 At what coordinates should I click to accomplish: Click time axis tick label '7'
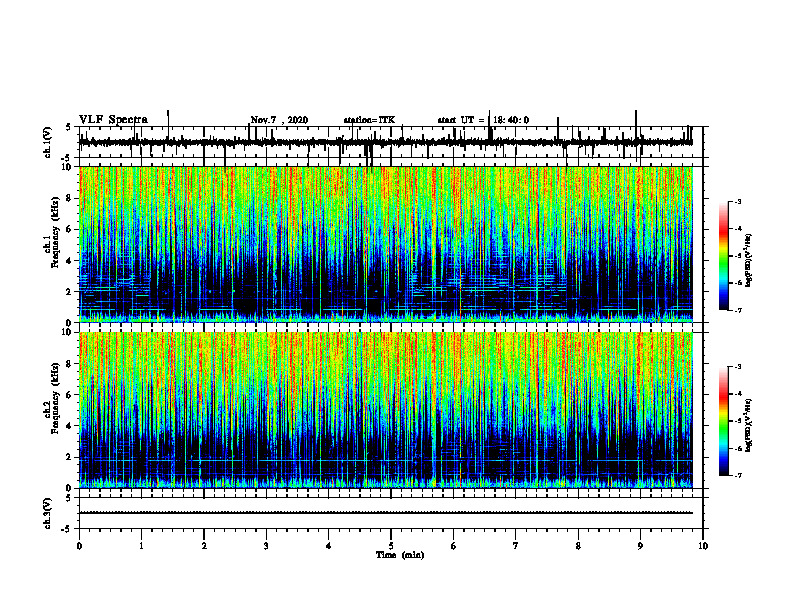point(516,546)
